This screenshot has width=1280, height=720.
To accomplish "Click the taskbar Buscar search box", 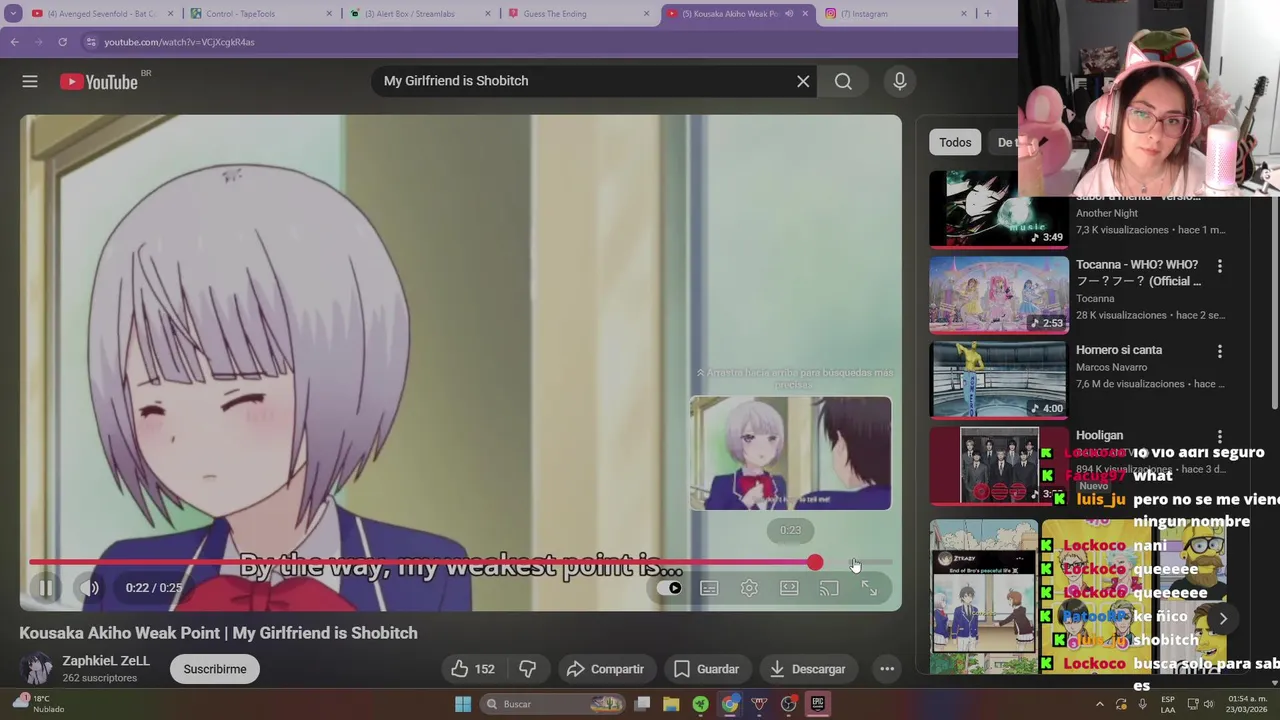I will pyautogui.click(x=552, y=704).
